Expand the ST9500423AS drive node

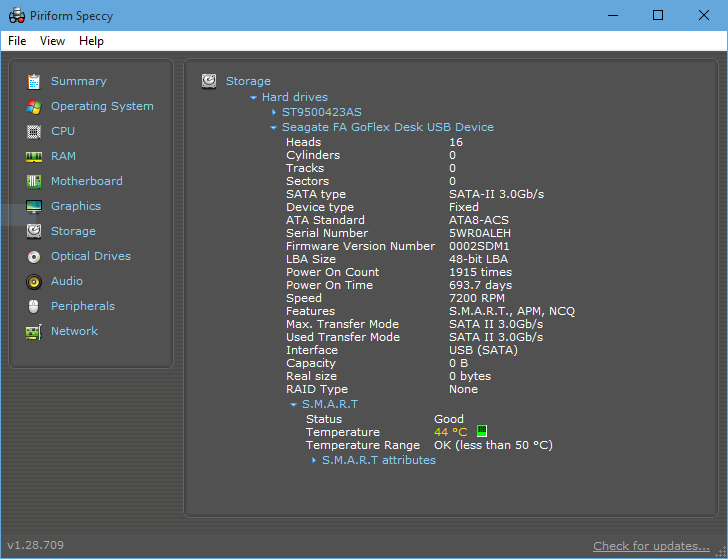pos(274,112)
